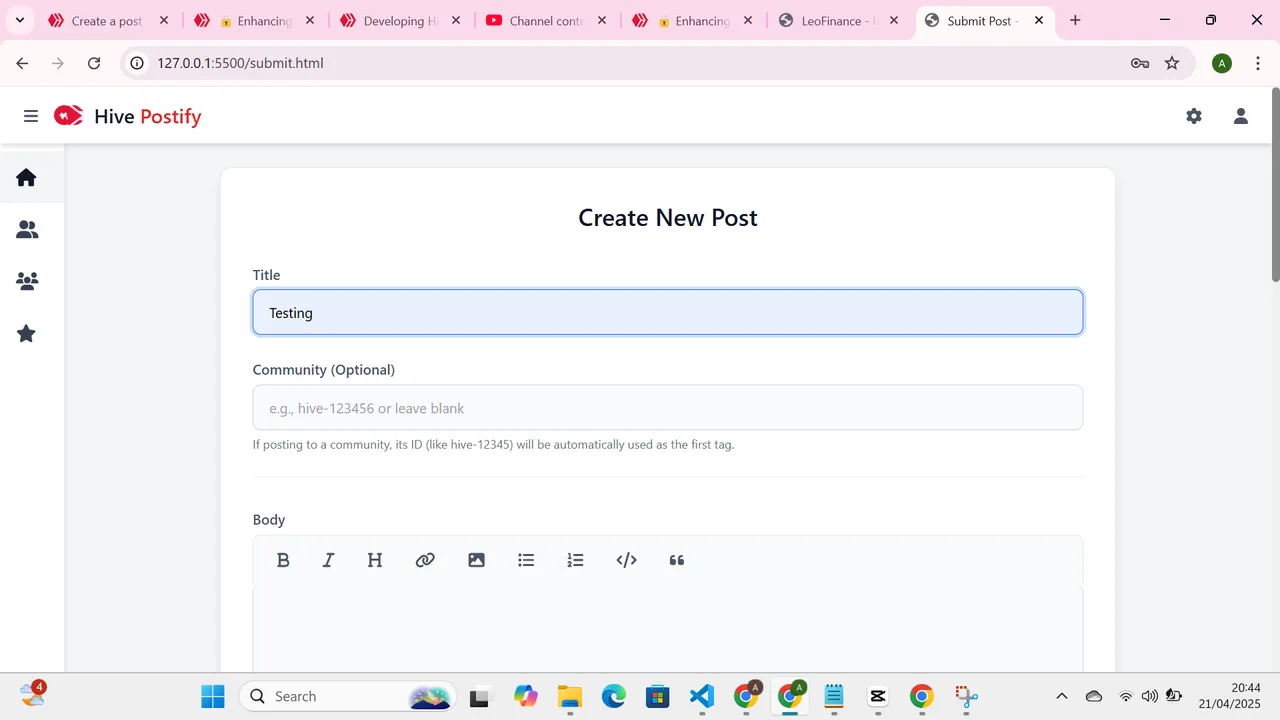Open settings gear in the page header
This screenshot has height=720, width=1280.
(x=1194, y=116)
